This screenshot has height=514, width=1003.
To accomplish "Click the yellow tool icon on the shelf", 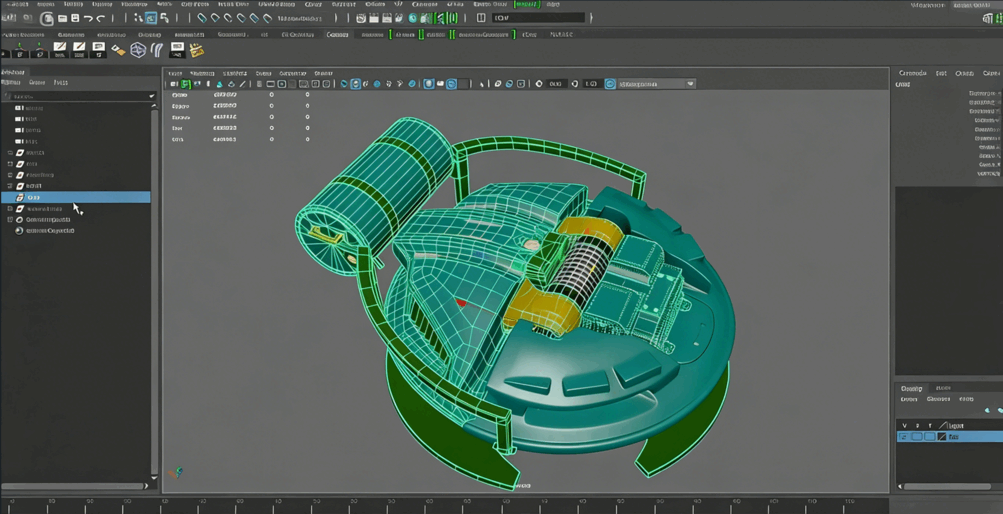I will 197,50.
